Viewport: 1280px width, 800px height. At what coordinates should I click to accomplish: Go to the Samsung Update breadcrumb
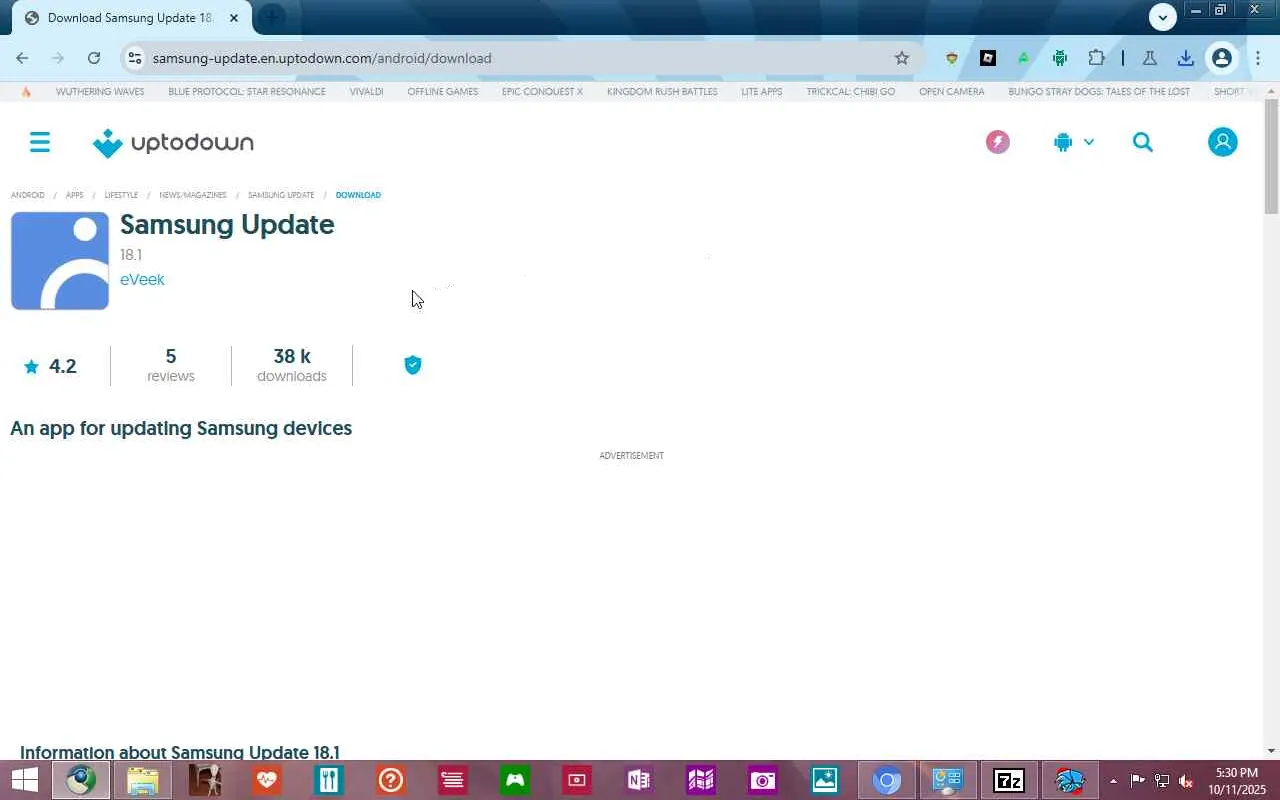(x=281, y=195)
